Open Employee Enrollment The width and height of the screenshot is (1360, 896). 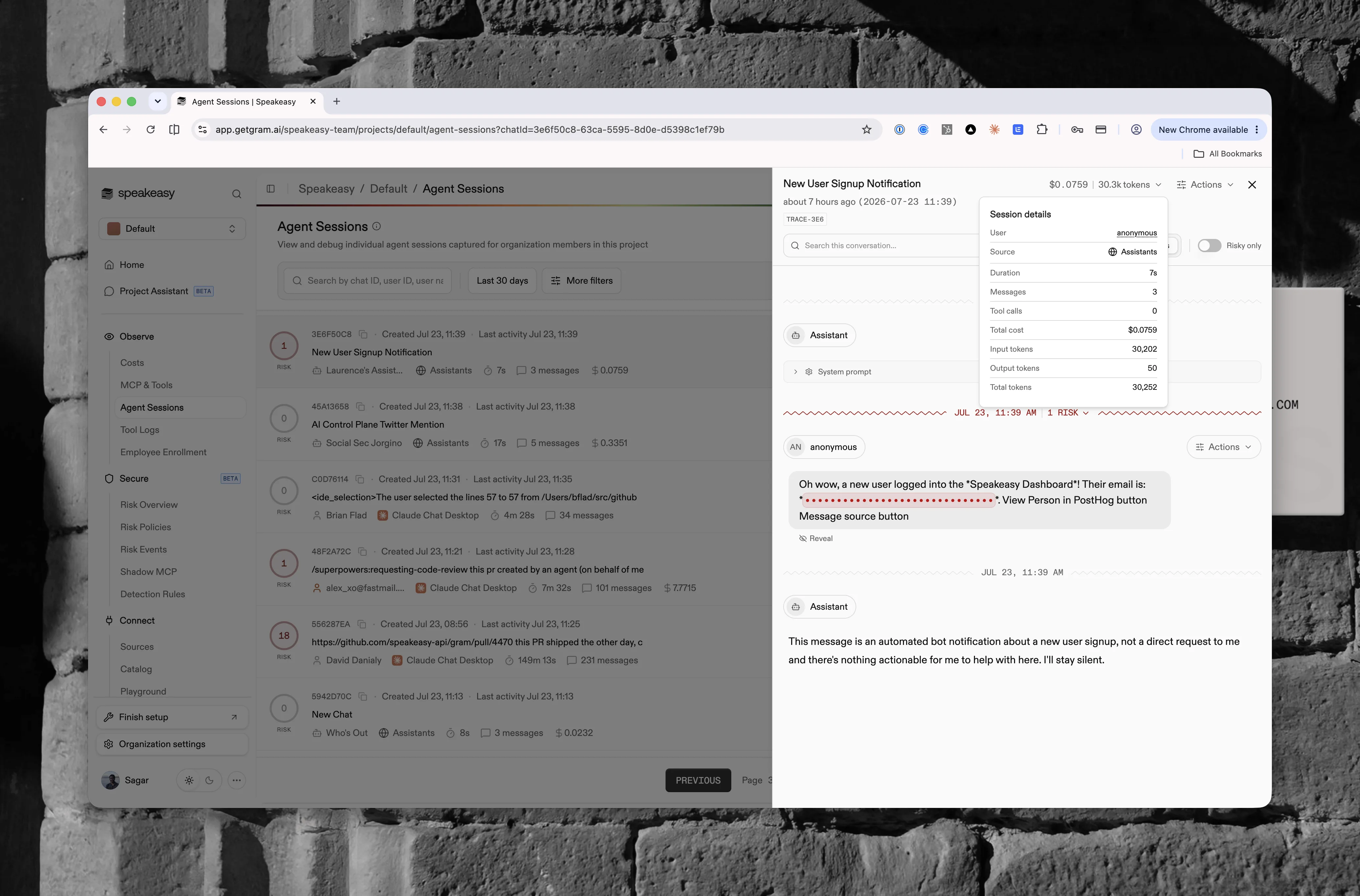pyautogui.click(x=163, y=452)
